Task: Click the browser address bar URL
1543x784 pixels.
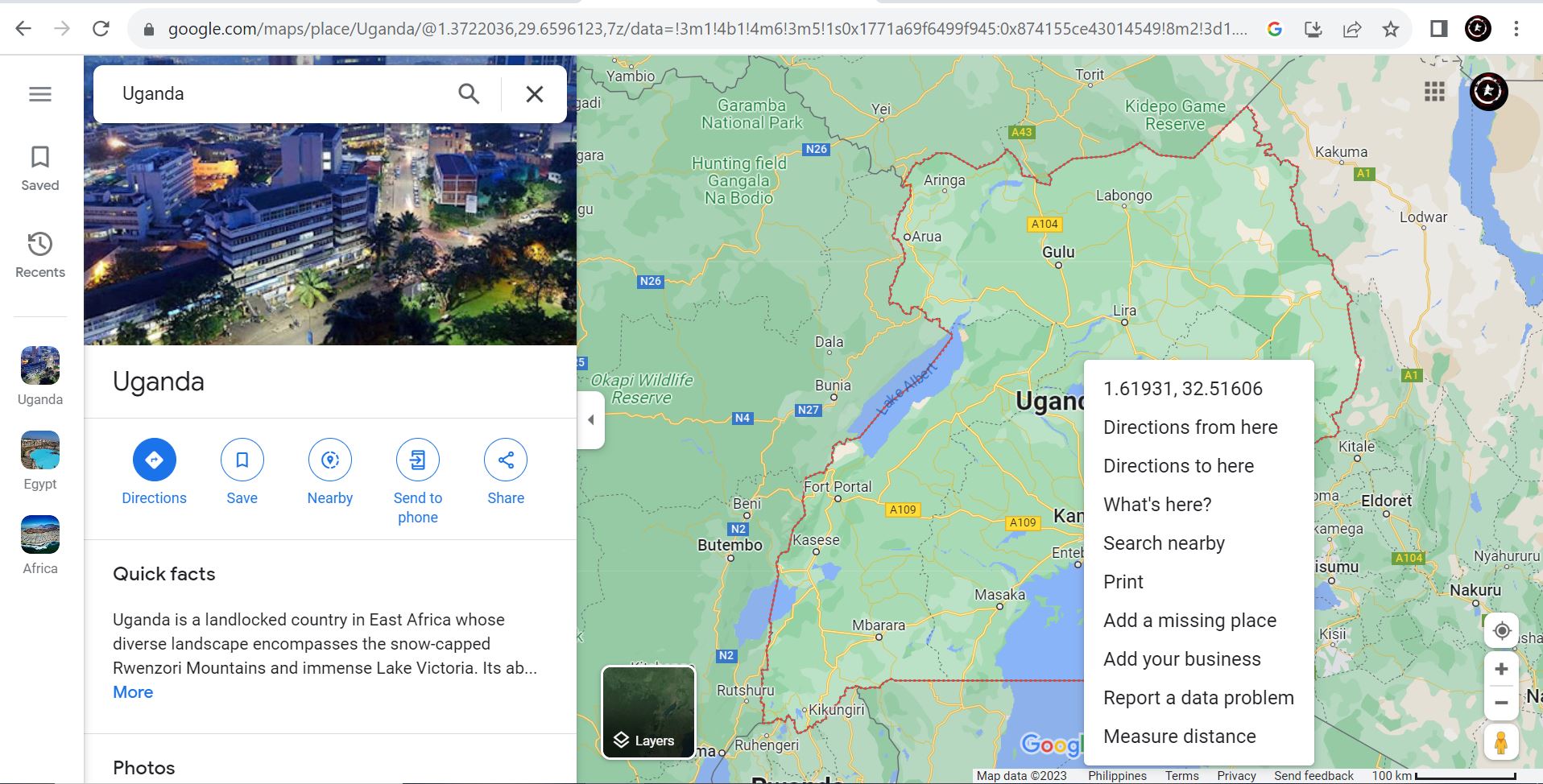Action: [x=707, y=29]
